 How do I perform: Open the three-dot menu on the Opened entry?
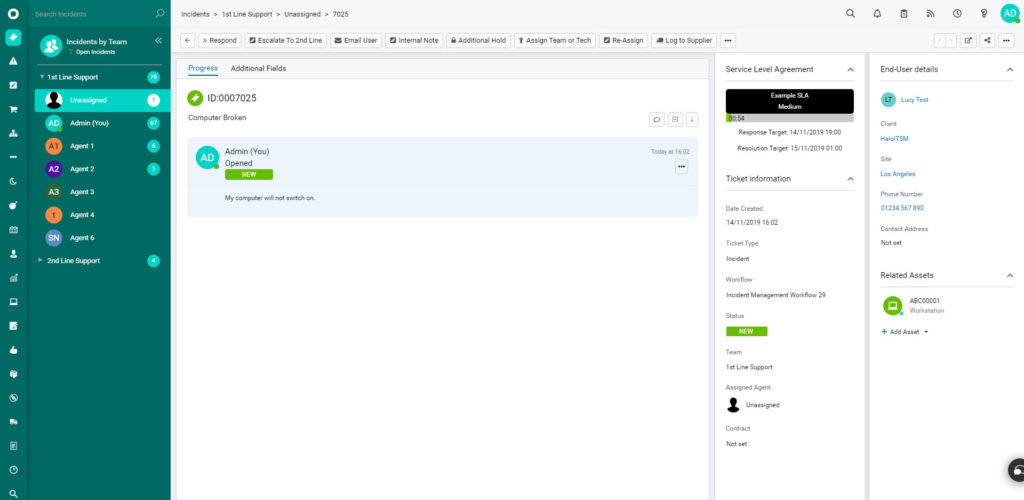coord(681,167)
